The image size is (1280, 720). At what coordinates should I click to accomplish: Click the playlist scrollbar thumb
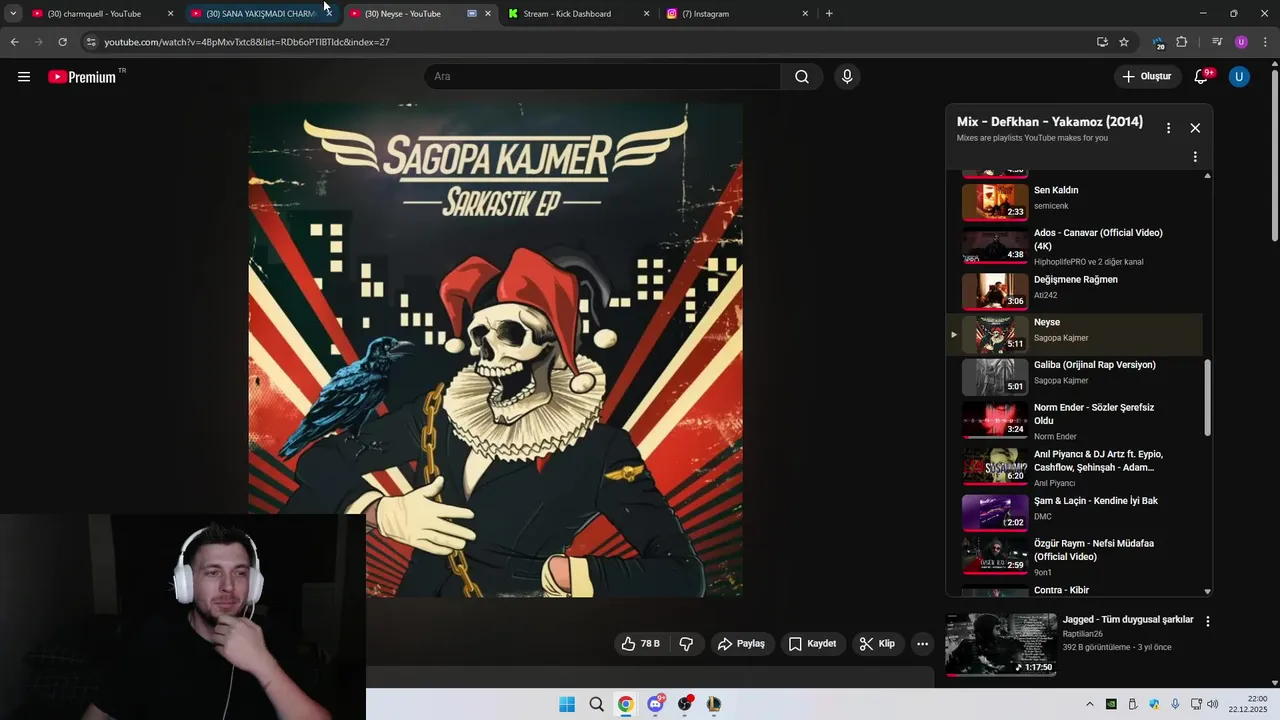click(1207, 397)
